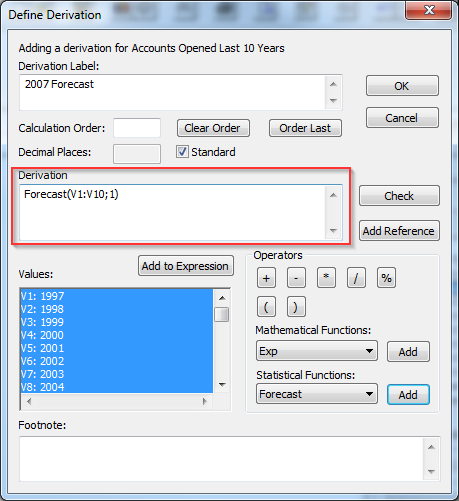The image size is (459, 501).
Task: Click the Order Last button
Action: click(305, 128)
